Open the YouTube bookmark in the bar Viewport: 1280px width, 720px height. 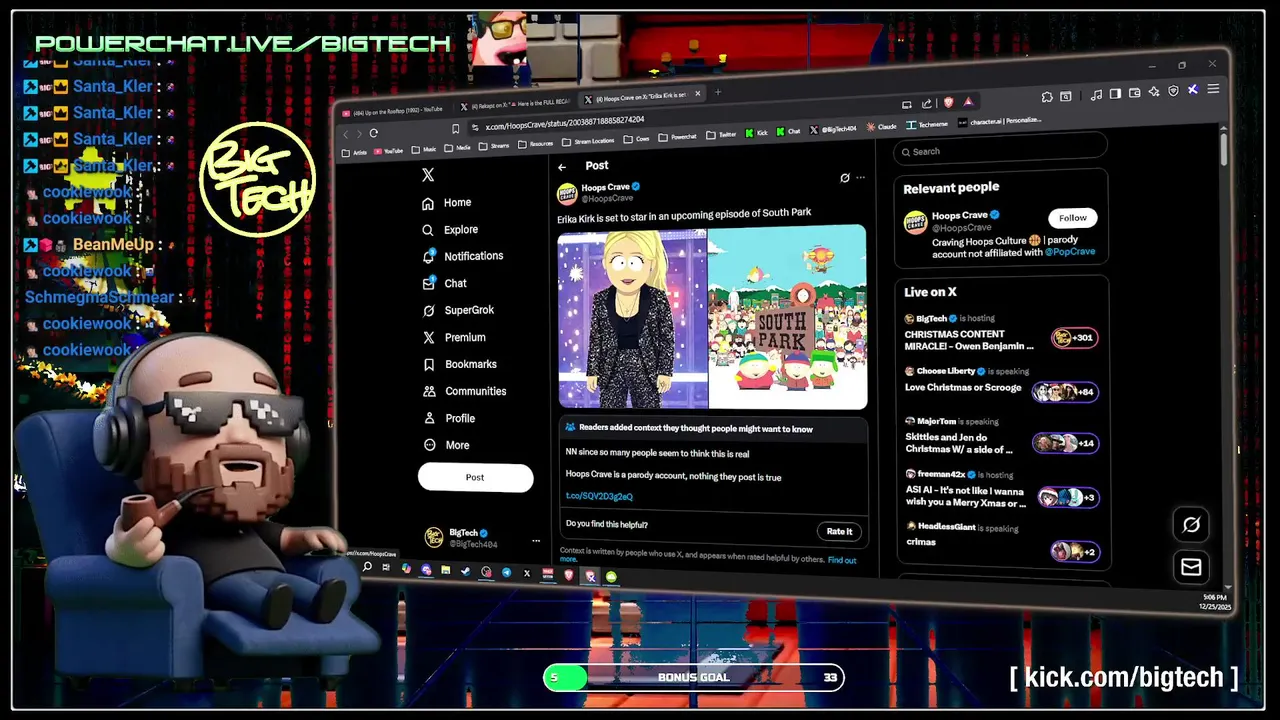388,151
